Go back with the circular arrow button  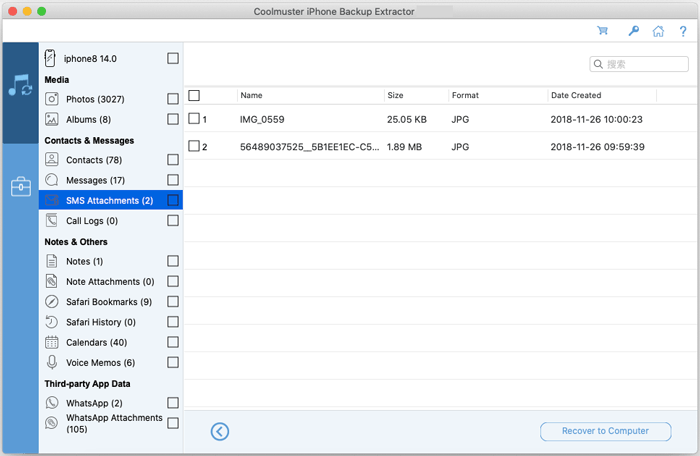pyautogui.click(x=220, y=431)
